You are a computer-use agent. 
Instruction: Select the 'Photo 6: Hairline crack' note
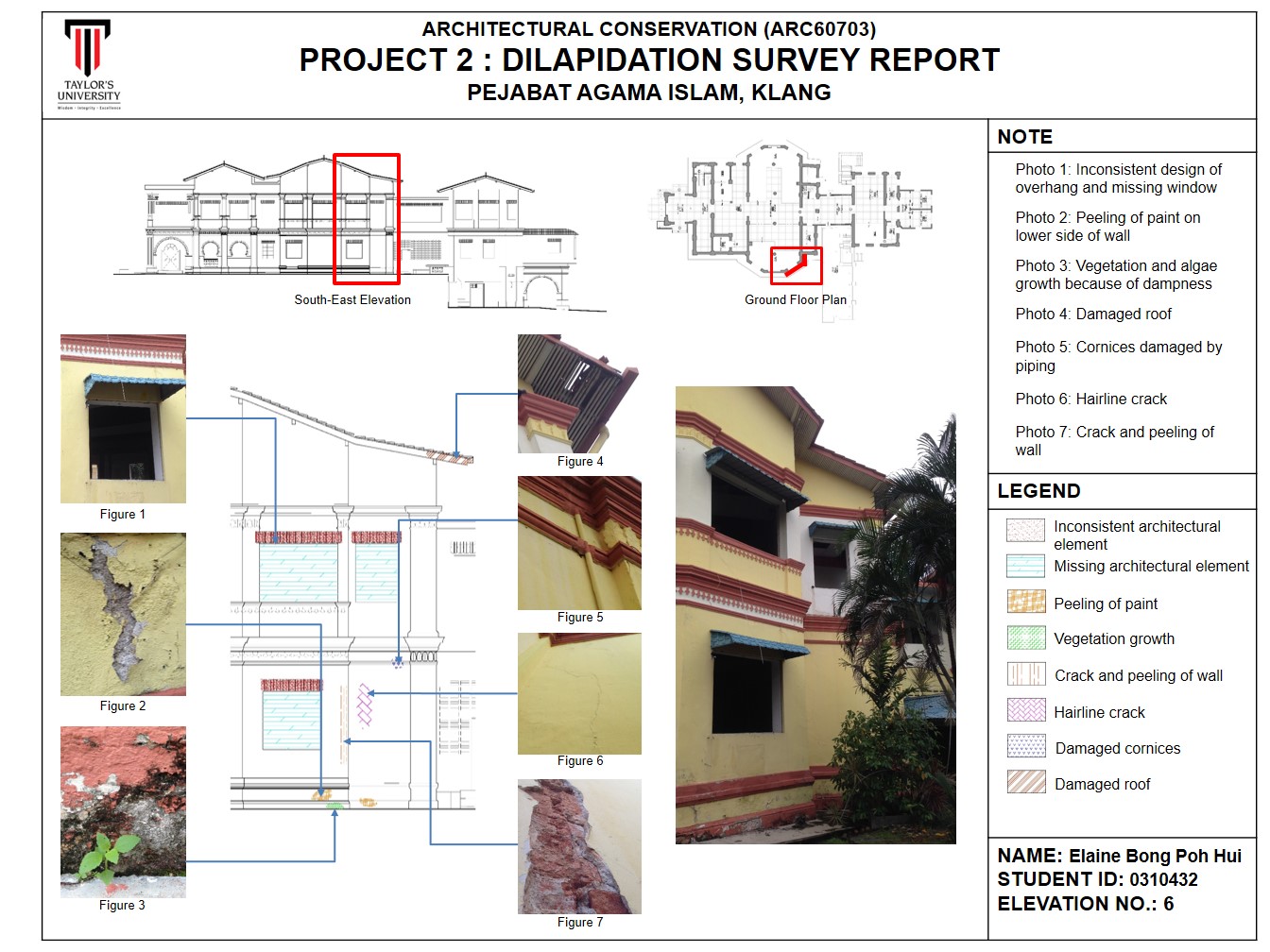[x=1091, y=399]
